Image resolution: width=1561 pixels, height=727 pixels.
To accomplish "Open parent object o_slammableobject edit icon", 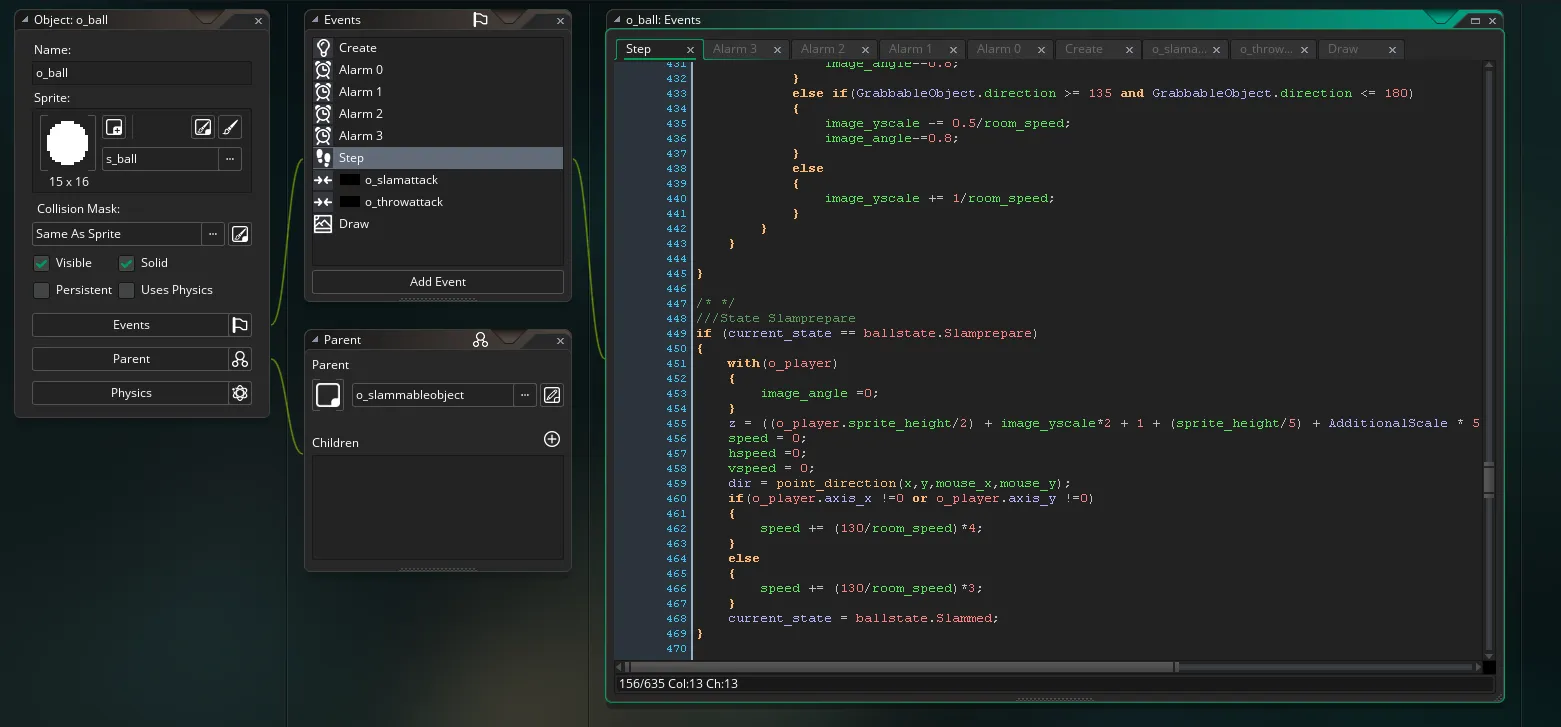I will (x=551, y=395).
